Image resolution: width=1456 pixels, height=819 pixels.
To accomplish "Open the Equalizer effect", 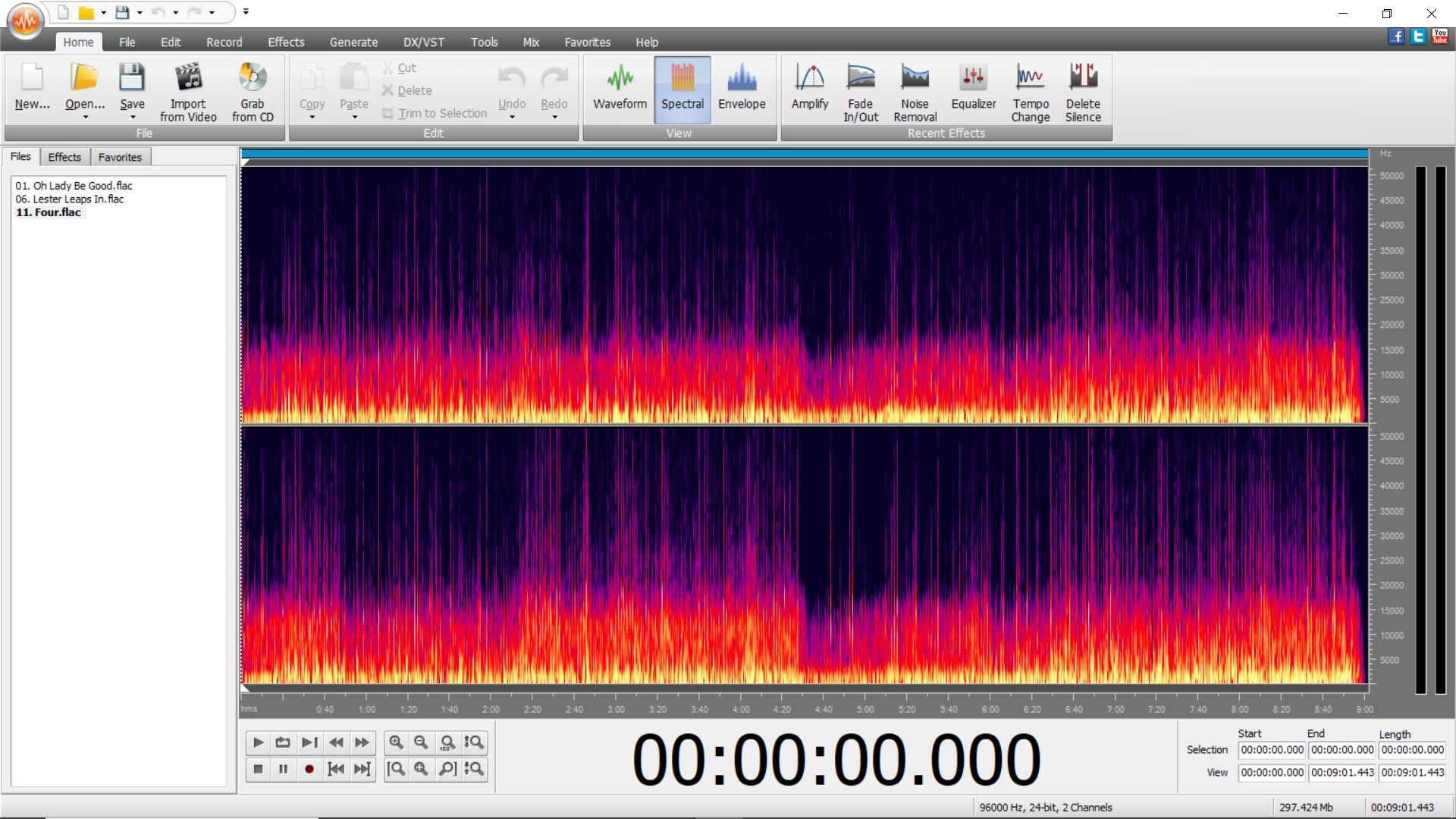I will 973,89.
